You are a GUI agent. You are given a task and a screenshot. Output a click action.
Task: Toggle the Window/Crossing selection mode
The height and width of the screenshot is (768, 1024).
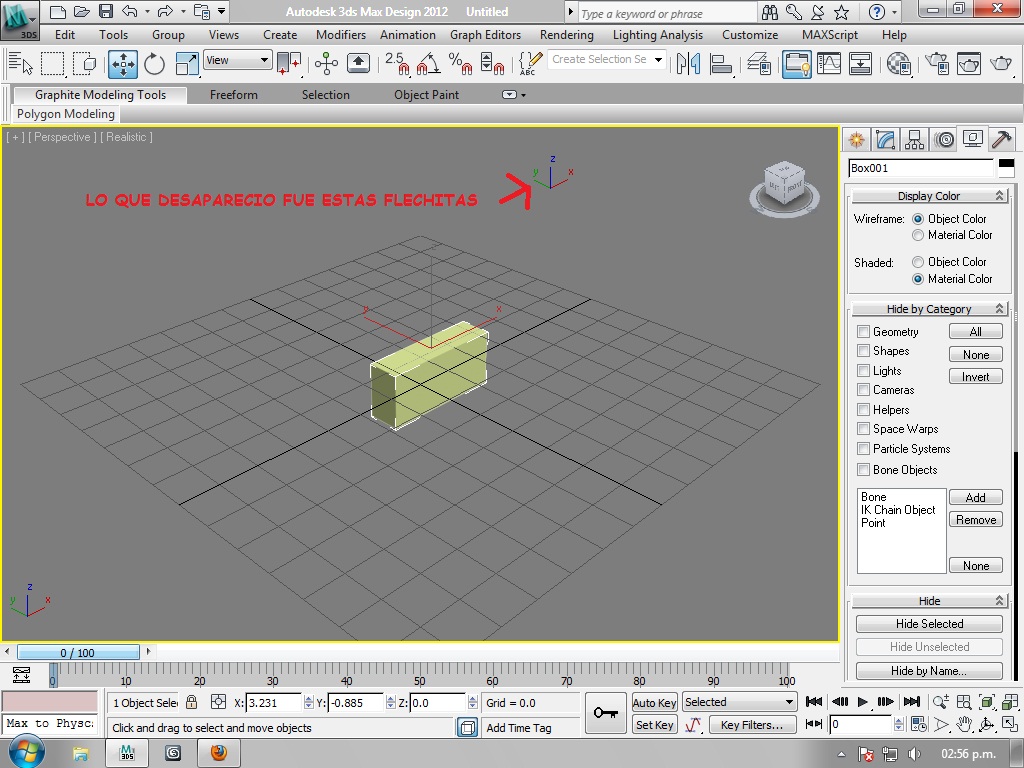click(x=84, y=64)
